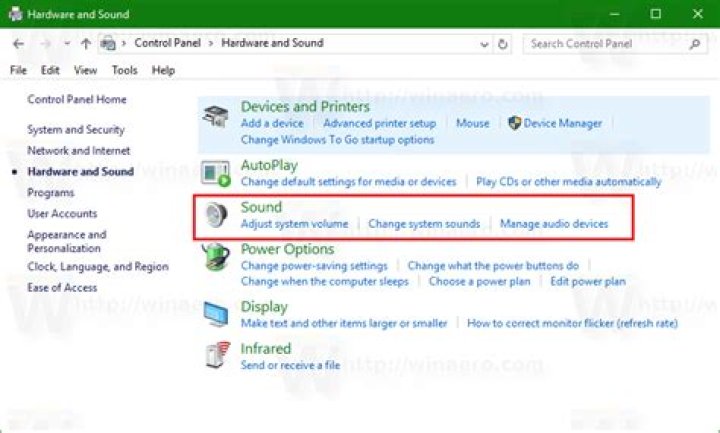The width and height of the screenshot is (720, 433).
Task: Open Programs category in sidebar
Action: [x=51, y=193]
